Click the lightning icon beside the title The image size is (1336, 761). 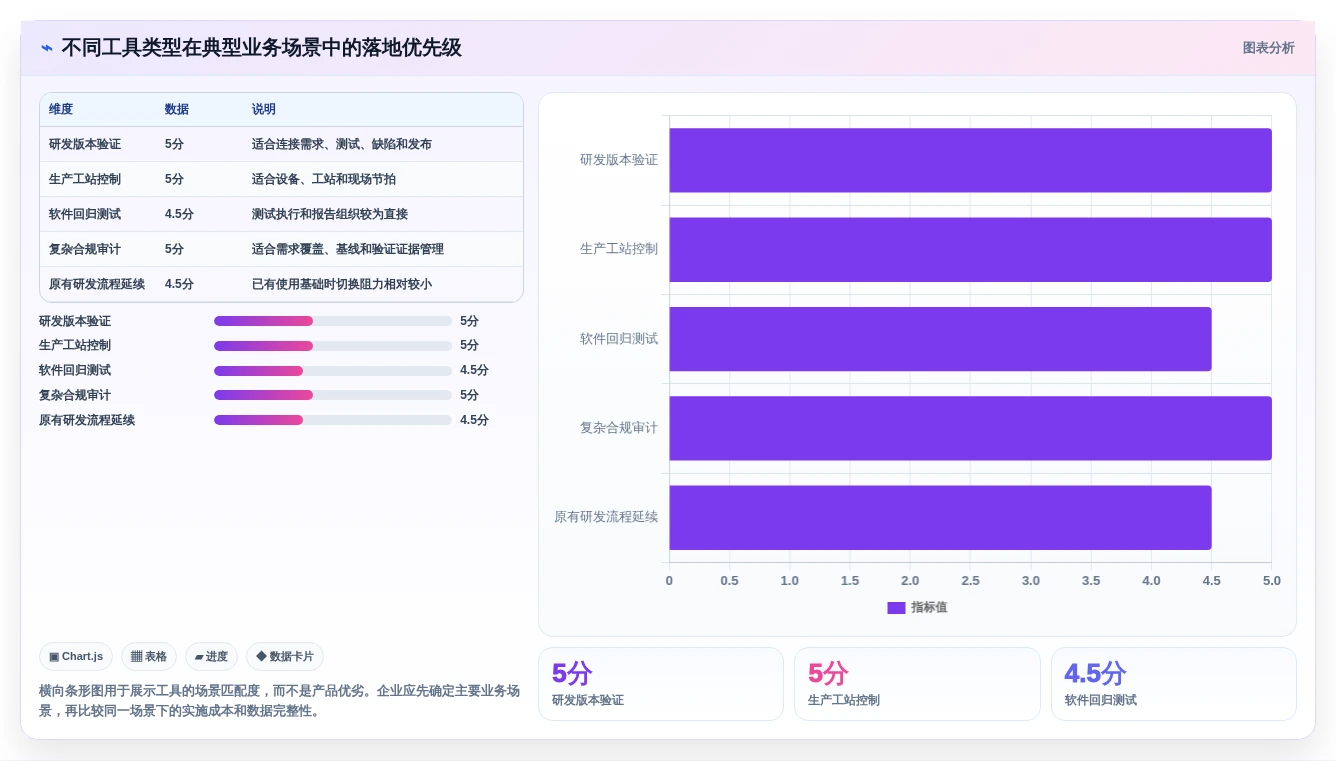coord(47,48)
